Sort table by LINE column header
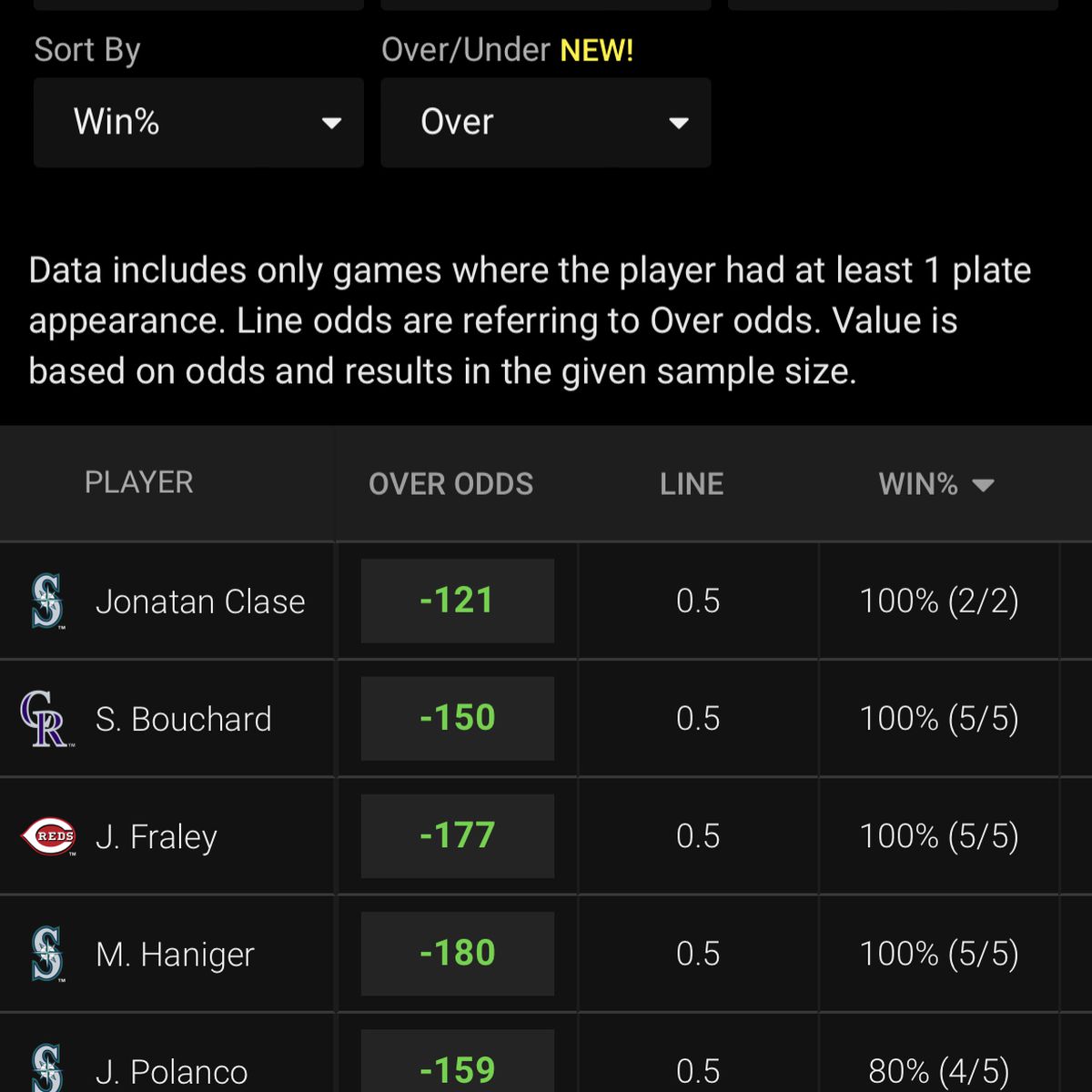 [692, 484]
